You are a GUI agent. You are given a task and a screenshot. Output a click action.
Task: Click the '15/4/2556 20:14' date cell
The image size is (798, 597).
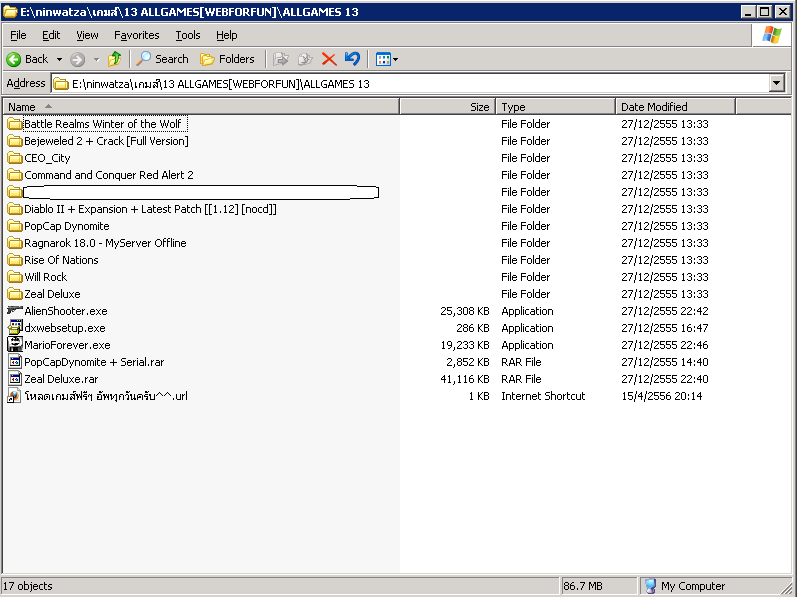662,396
